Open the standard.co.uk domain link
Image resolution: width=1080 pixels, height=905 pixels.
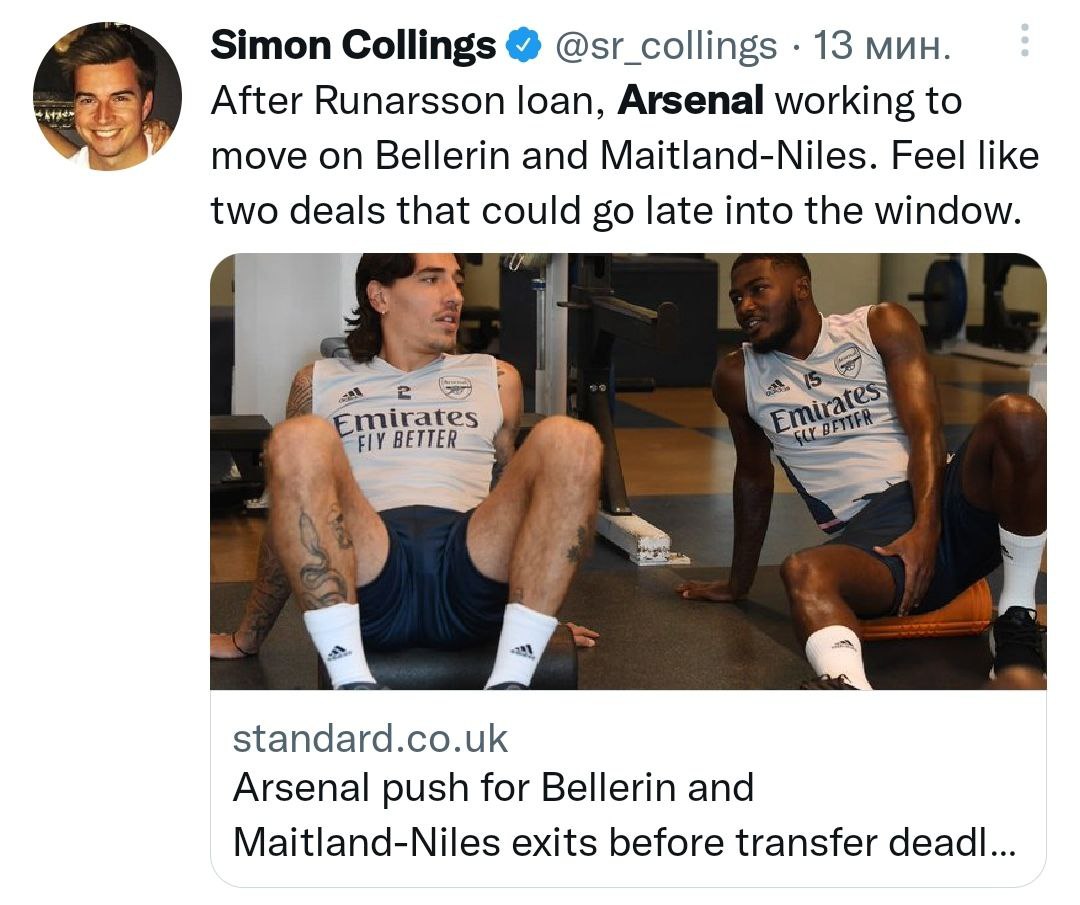click(370, 739)
